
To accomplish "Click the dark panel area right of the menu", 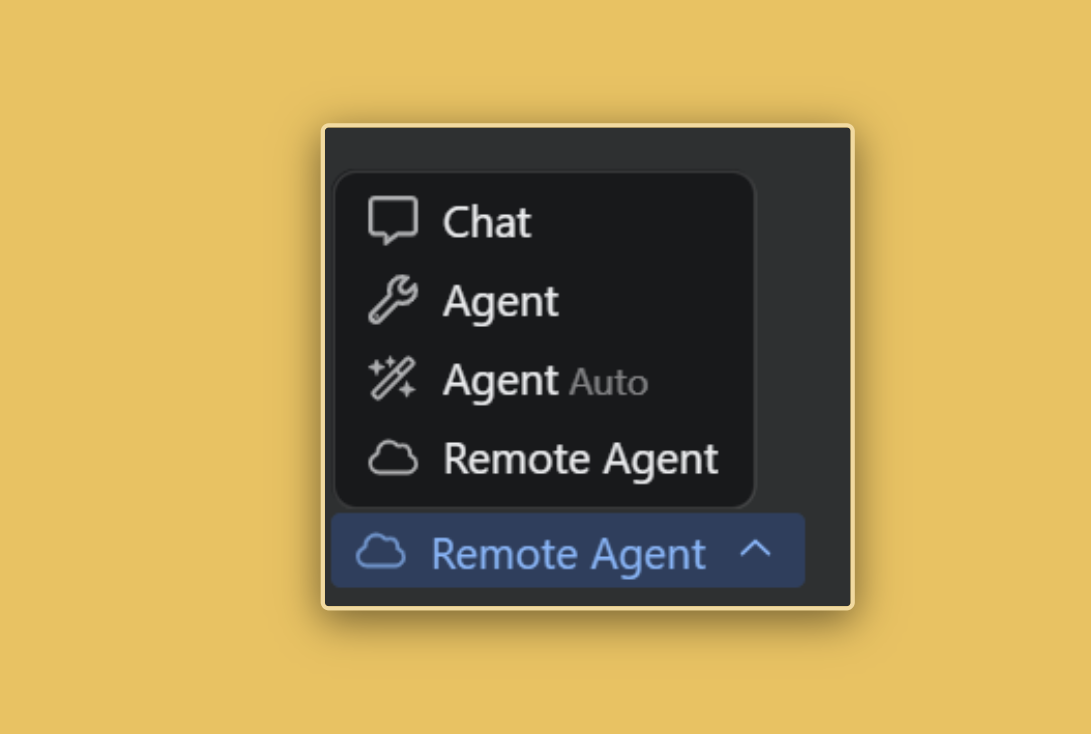I will 804,334.
